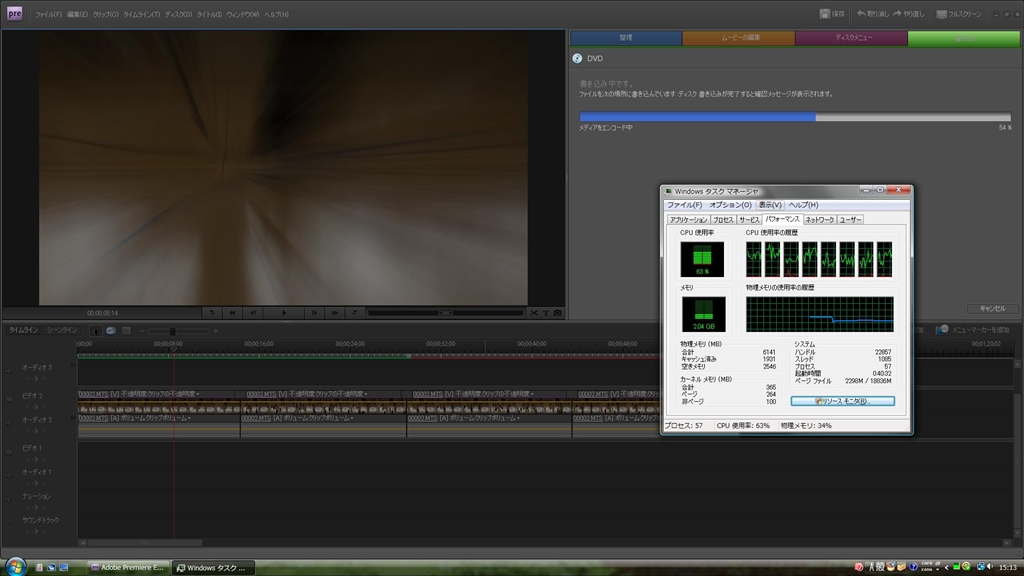Select the arrow Selection tool in the timeline
1024x576 pixels.
click(96, 330)
